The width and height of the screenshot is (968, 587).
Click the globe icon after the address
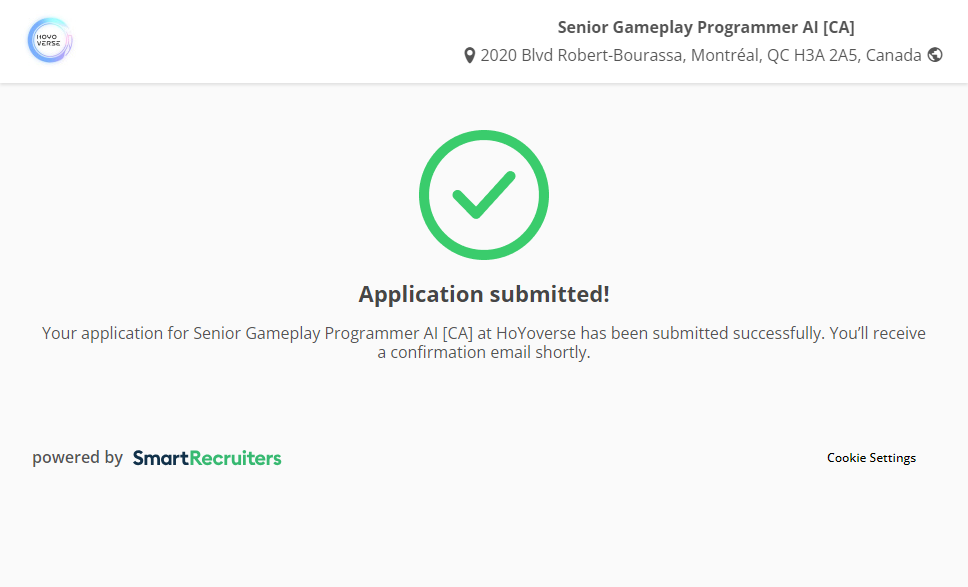[935, 55]
